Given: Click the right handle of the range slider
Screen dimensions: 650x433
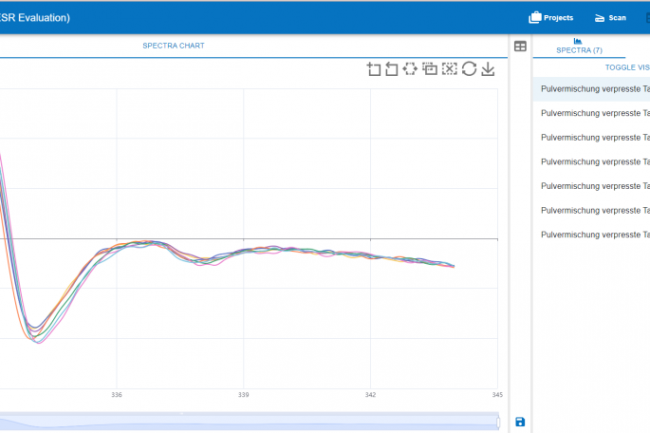Looking at the screenshot, I should pos(497,421).
